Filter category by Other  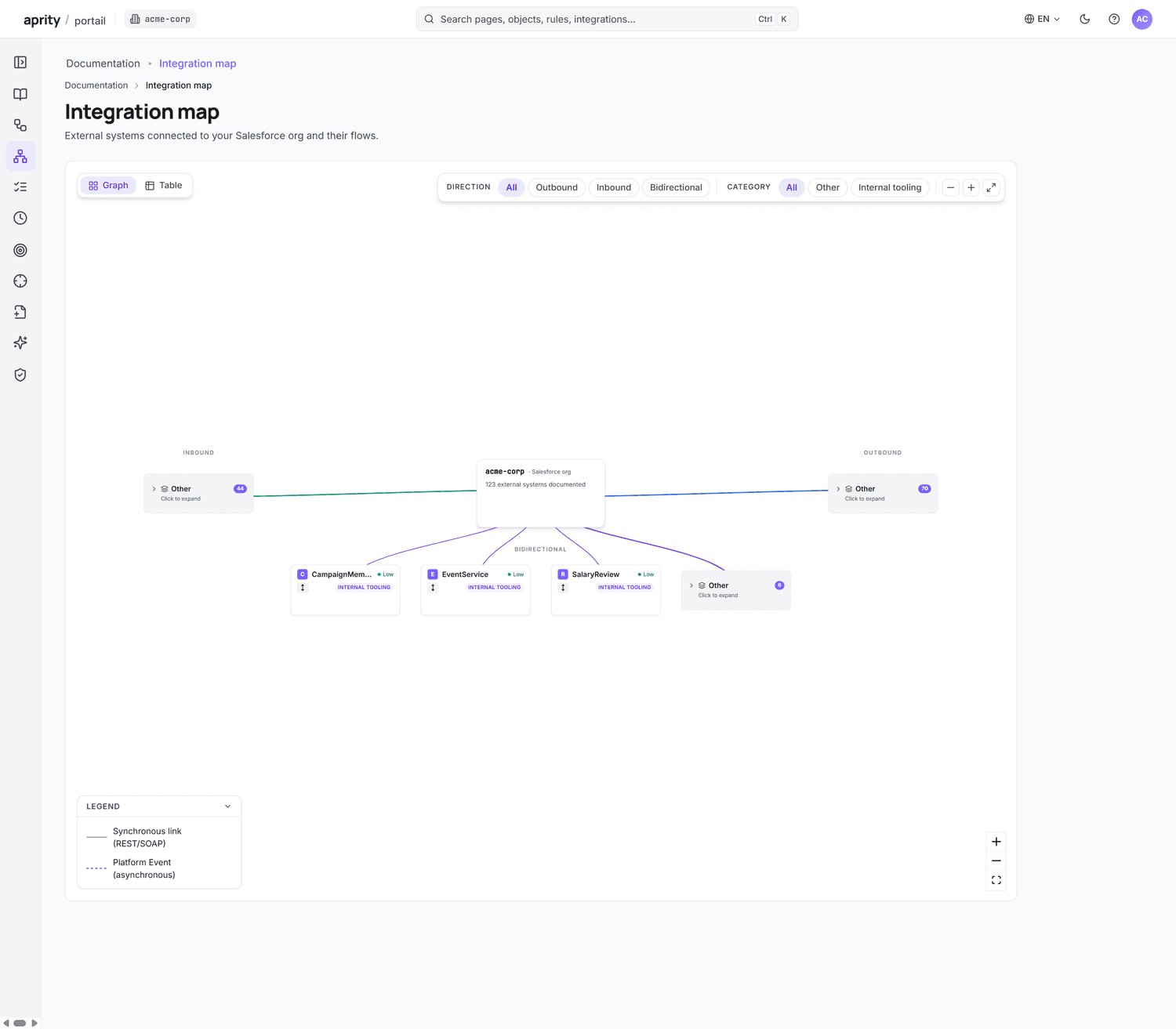(828, 187)
